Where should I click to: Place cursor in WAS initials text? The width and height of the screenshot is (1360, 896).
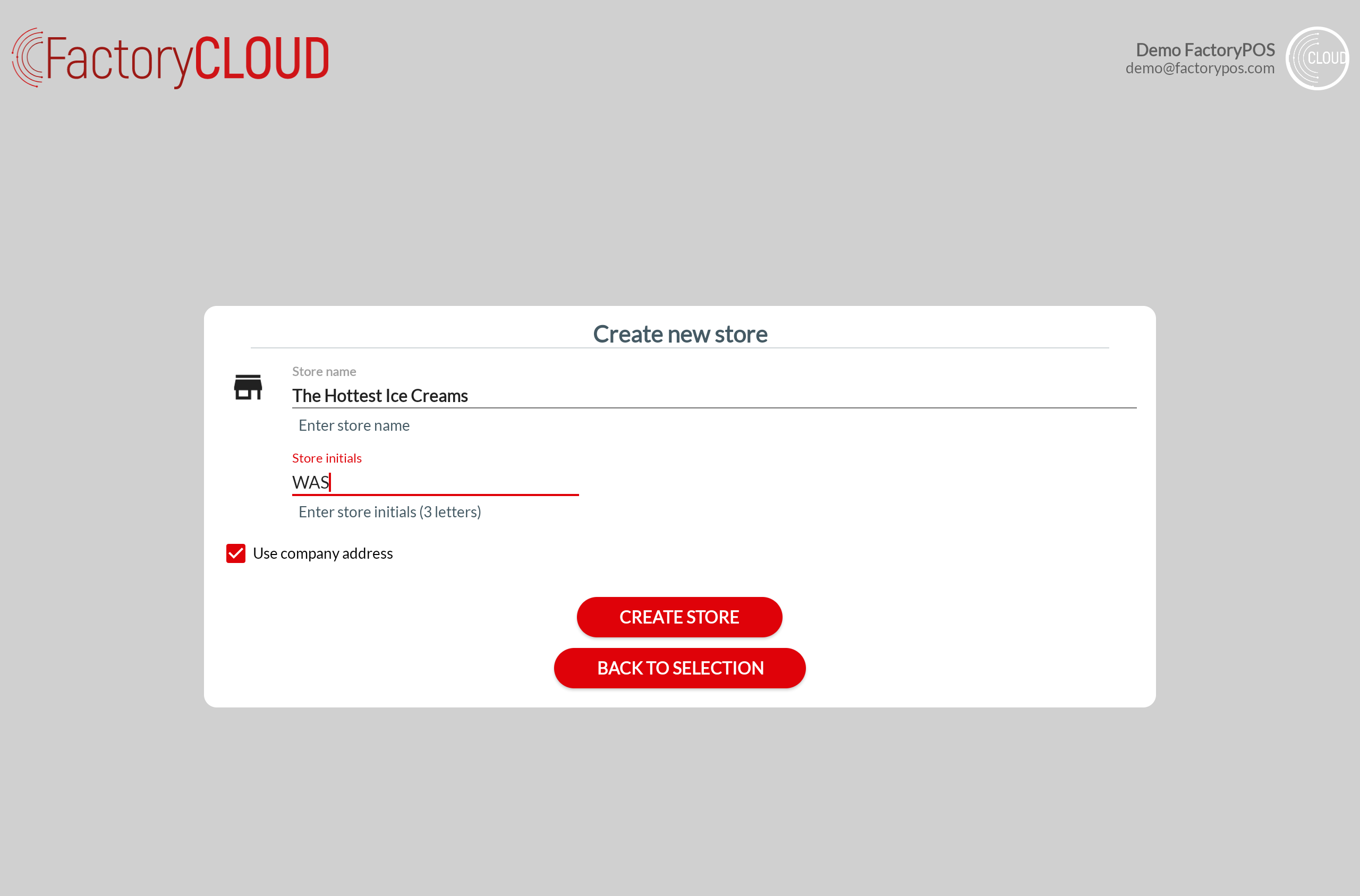(x=311, y=482)
